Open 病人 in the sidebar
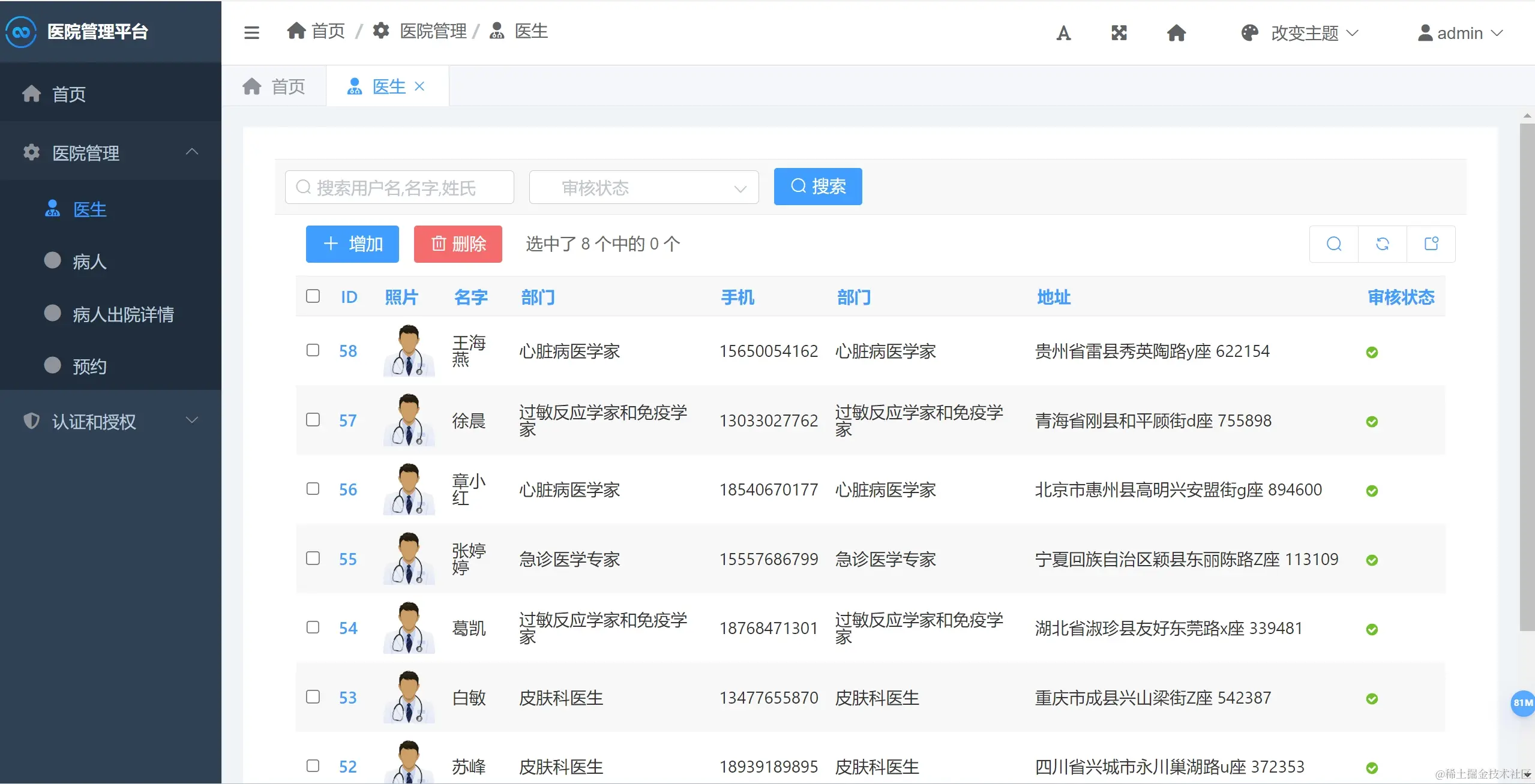 (89, 262)
